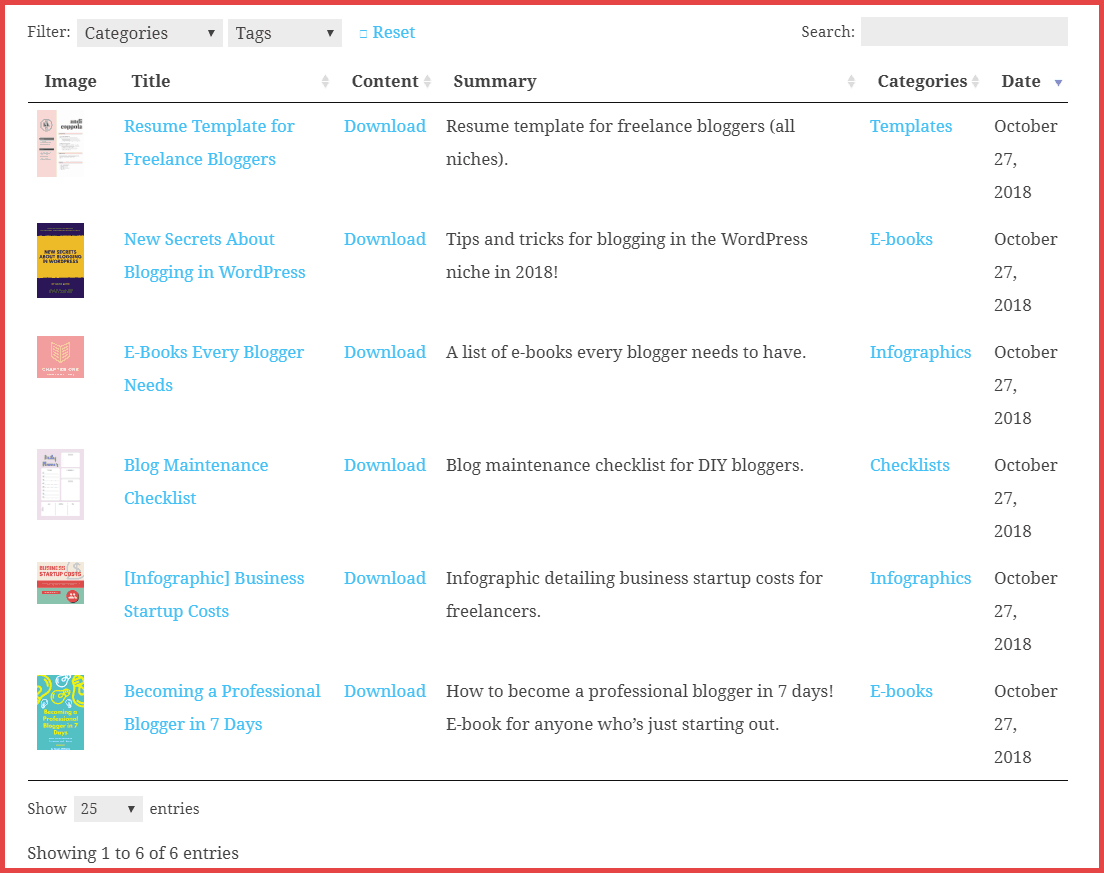Filter by E-books category in WordPress row

point(901,239)
